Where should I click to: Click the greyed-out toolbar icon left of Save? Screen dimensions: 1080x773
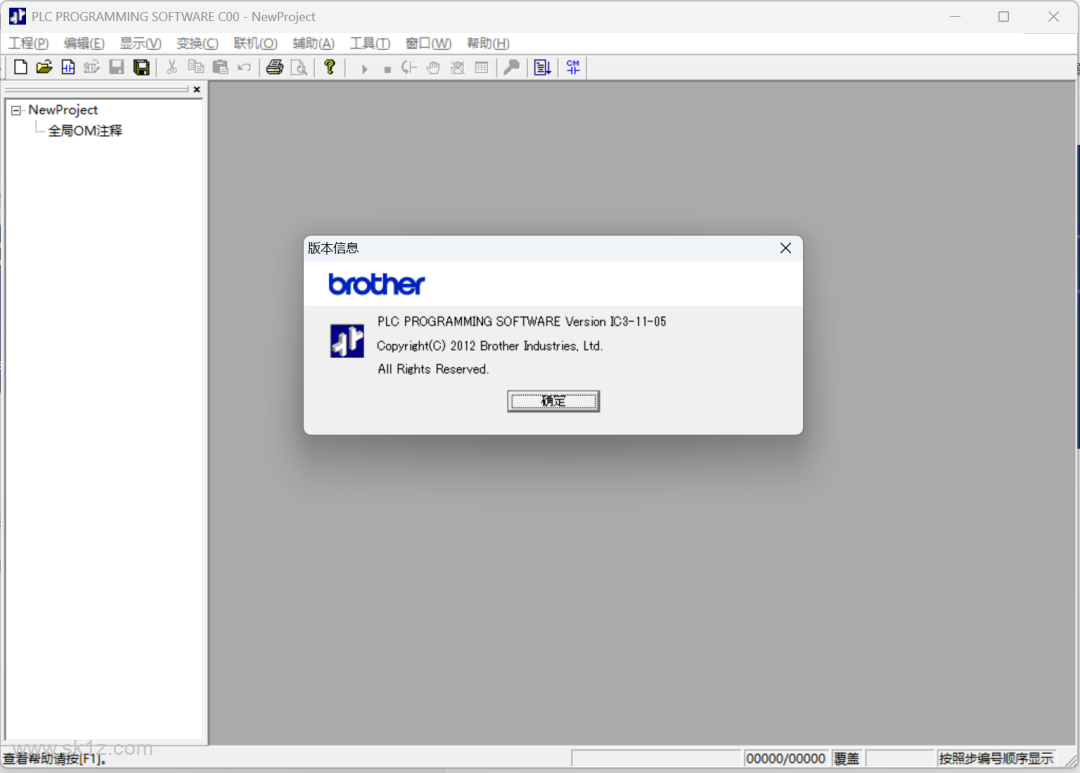click(x=92, y=68)
